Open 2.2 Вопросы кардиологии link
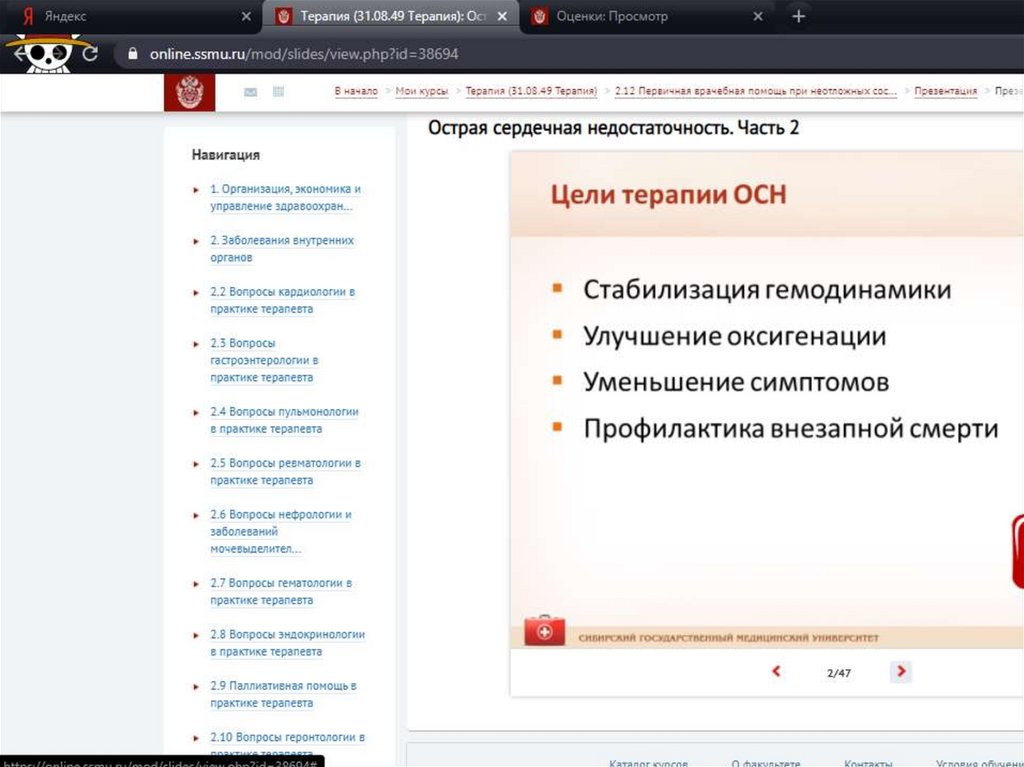Screen dimensions: 1024x767 pyautogui.click(x=283, y=300)
